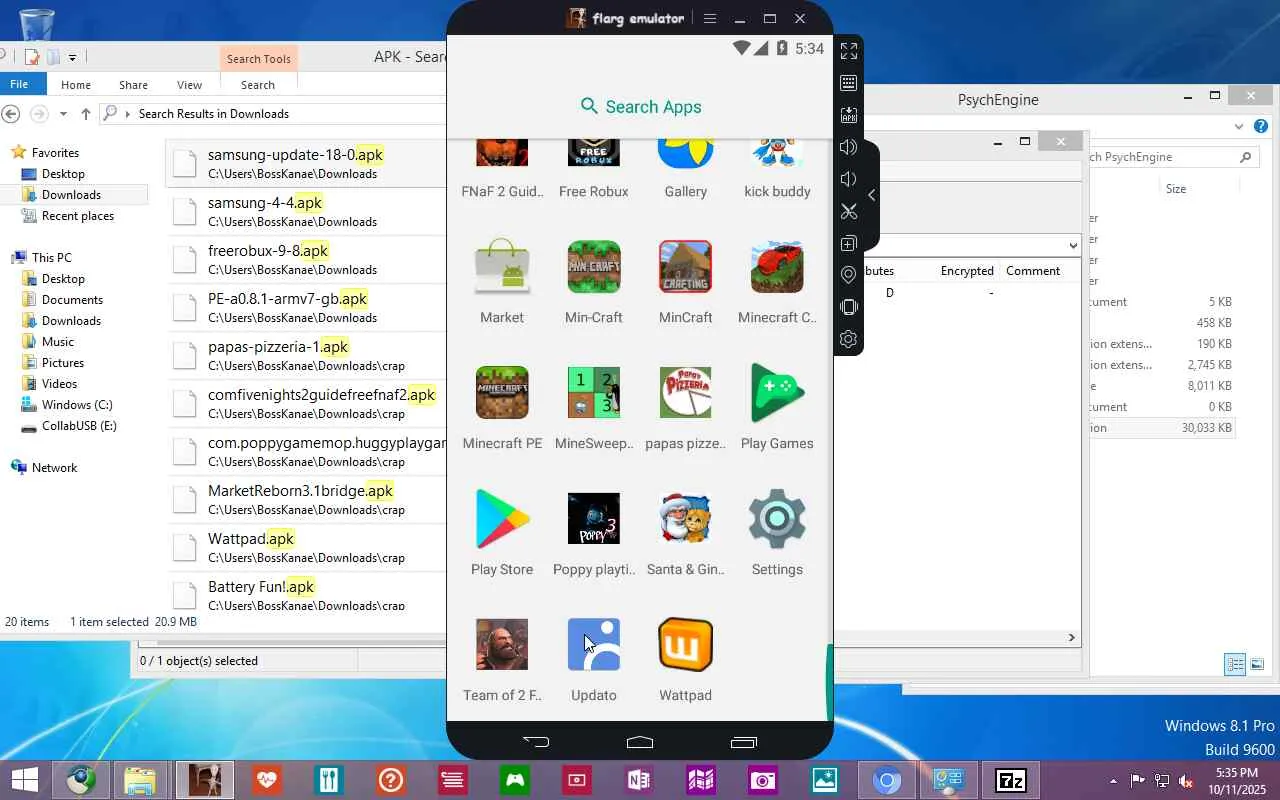The image size is (1280, 800).
Task: Expand the ribbon in PsychEngine window
Action: [1239, 127]
